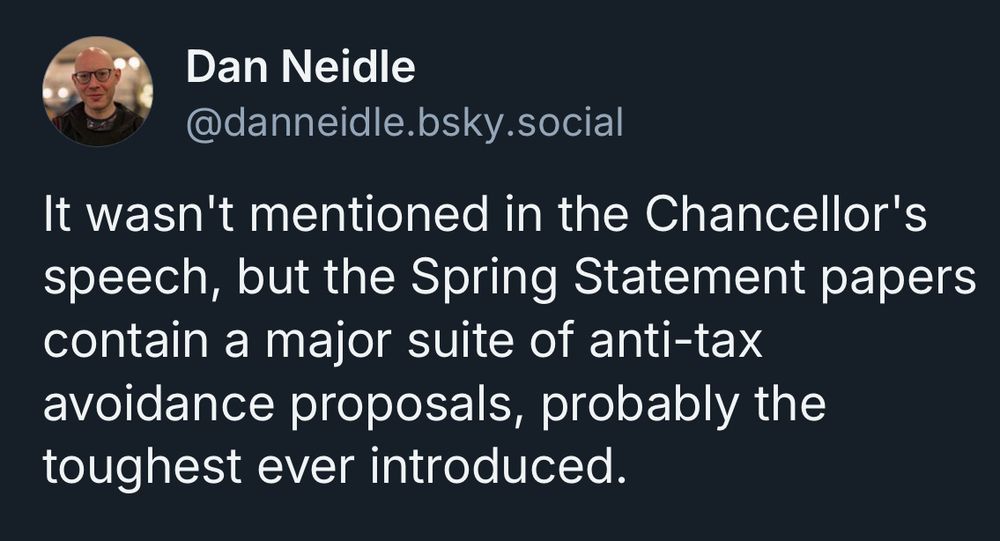Open the post by clicking its text body
This screenshot has width=1000, height=541.
pos(510,340)
